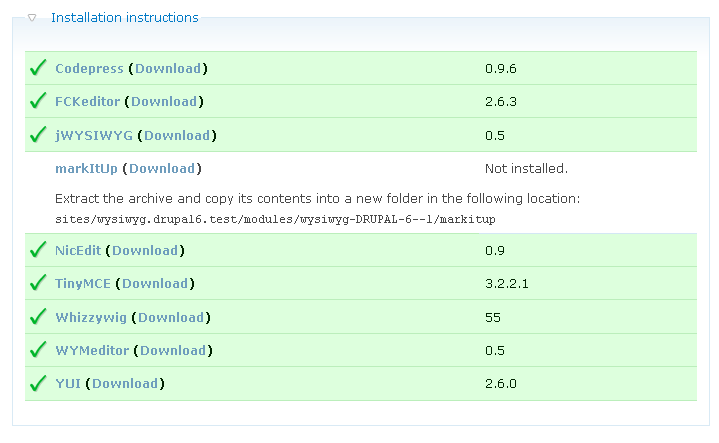719x443 pixels.
Task: Click the green checkmark beside Codepress
Action: [x=38, y=67]
